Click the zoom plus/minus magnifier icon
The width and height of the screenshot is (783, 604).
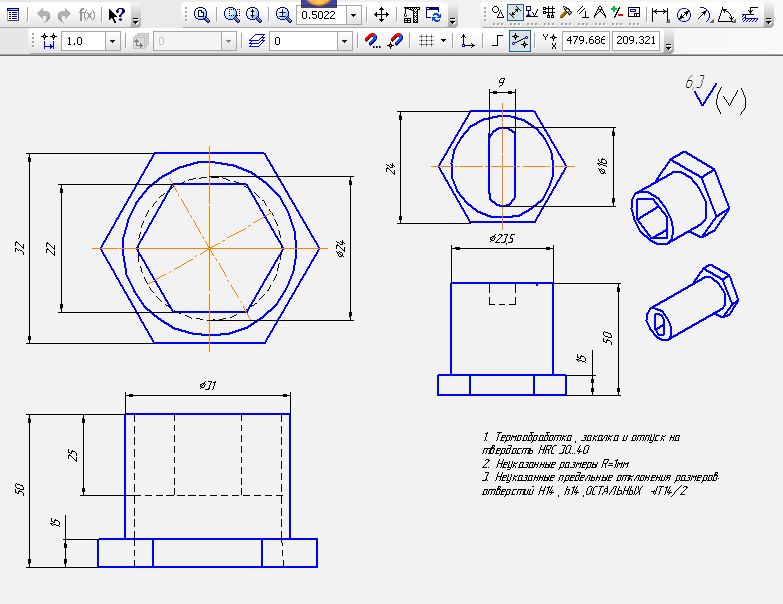click(284, 15)
